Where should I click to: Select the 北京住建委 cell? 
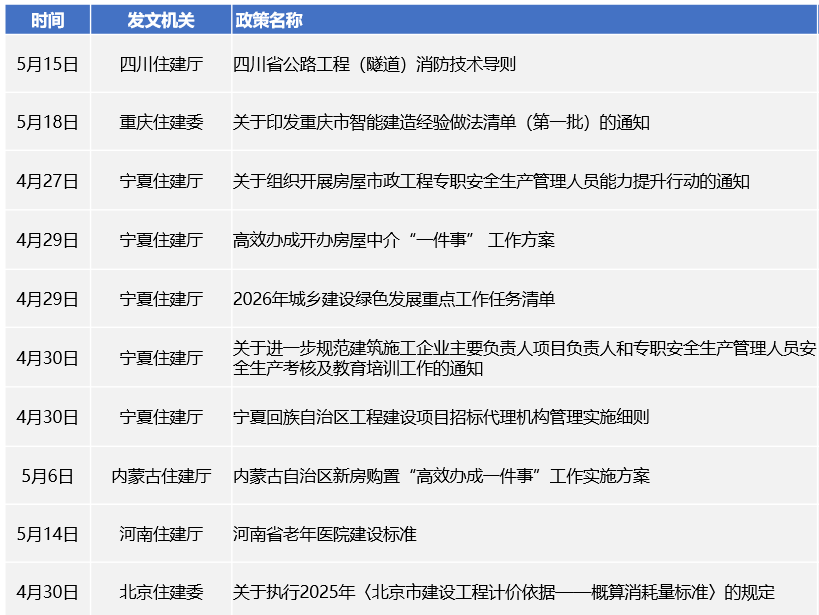[x=161, y=593]
